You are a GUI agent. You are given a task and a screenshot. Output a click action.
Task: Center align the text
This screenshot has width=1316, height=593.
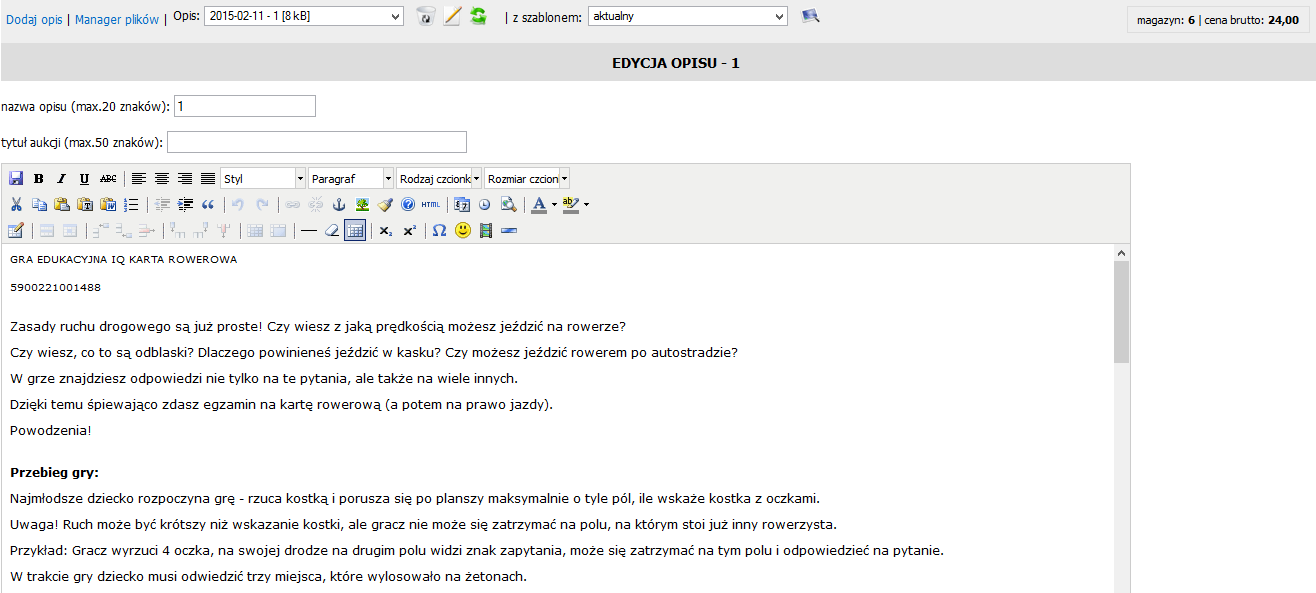coord(162,179)
